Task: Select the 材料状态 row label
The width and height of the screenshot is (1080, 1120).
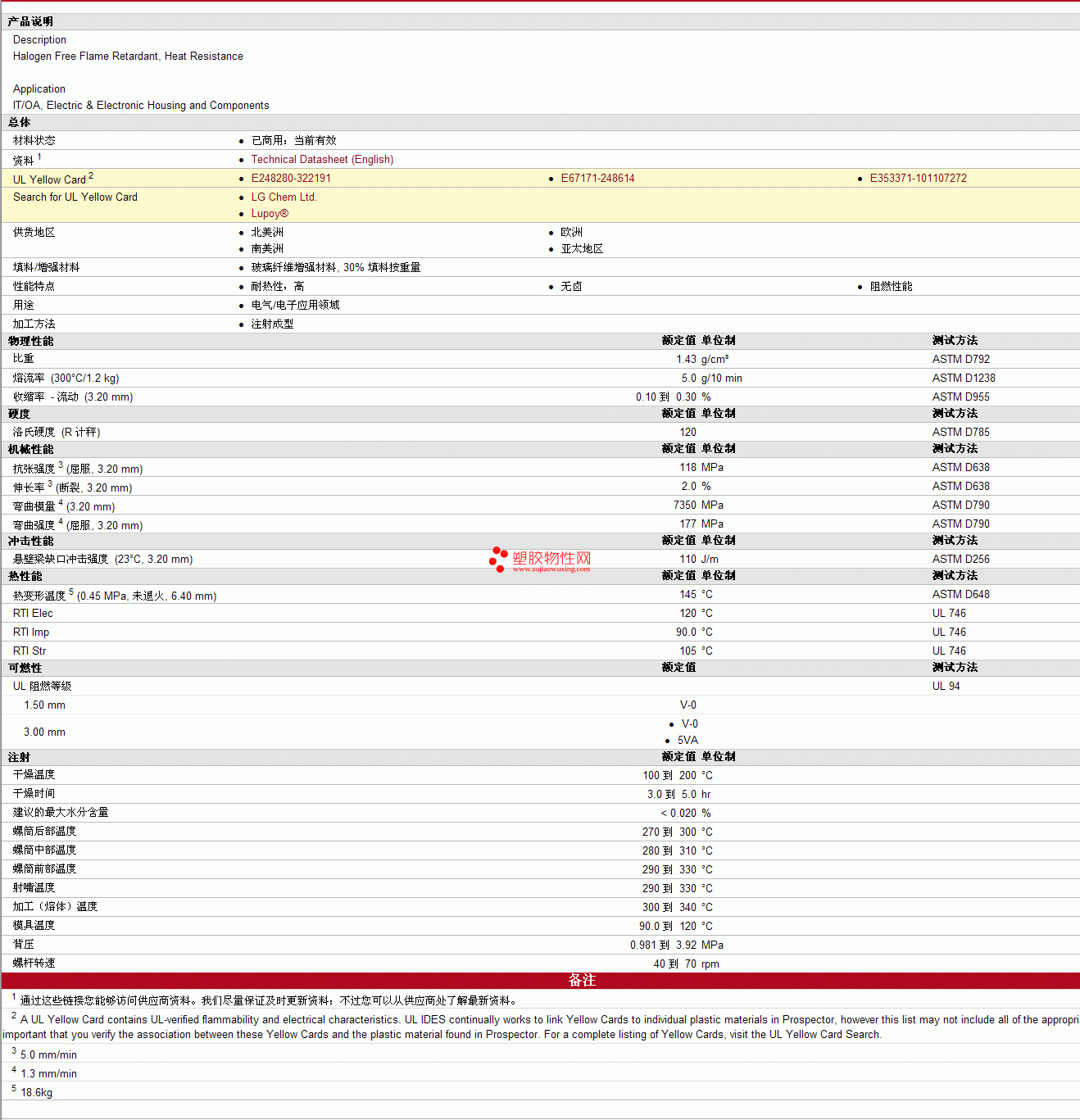Action: pyautogui.click(x=34, y=141)
